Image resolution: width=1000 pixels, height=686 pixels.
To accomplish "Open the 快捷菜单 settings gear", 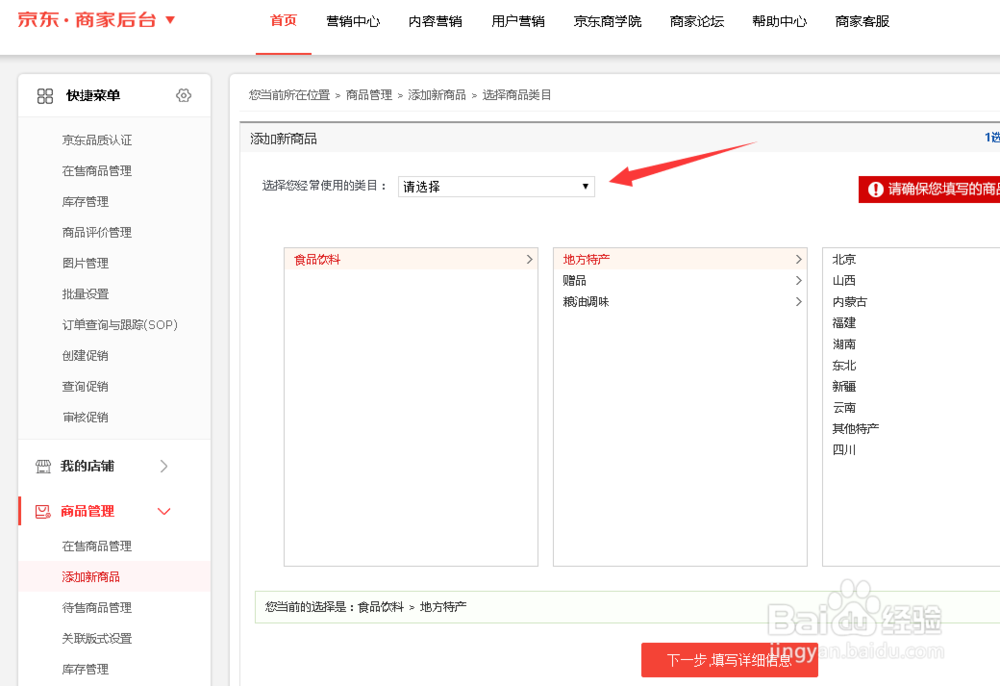I will 183,95.
